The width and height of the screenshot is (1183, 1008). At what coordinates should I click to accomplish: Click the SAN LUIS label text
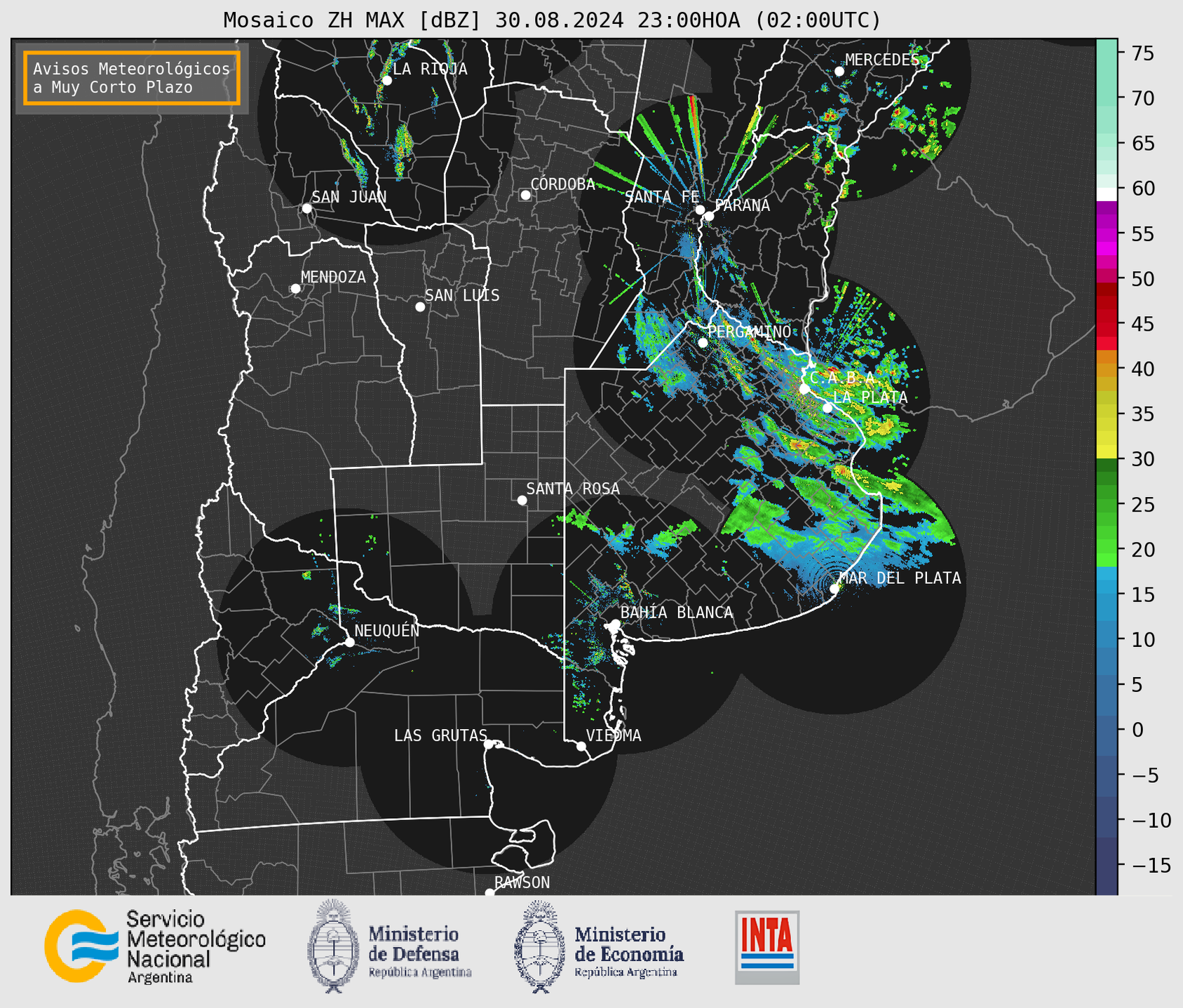(x=462, y=295)
